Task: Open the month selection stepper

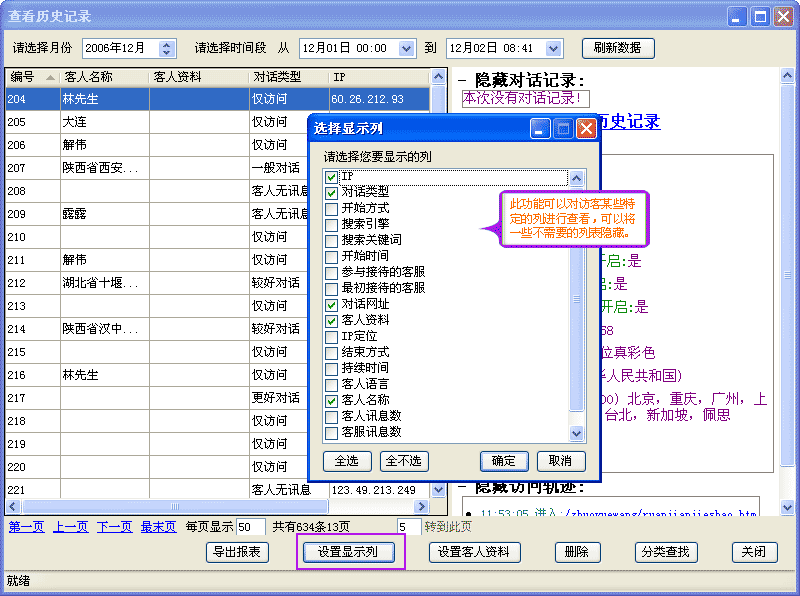Action: click(x=167, y=48)
